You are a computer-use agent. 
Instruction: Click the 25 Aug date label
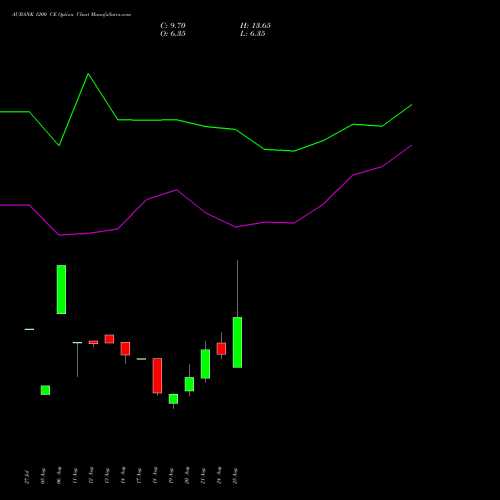[x=235, y=476]
